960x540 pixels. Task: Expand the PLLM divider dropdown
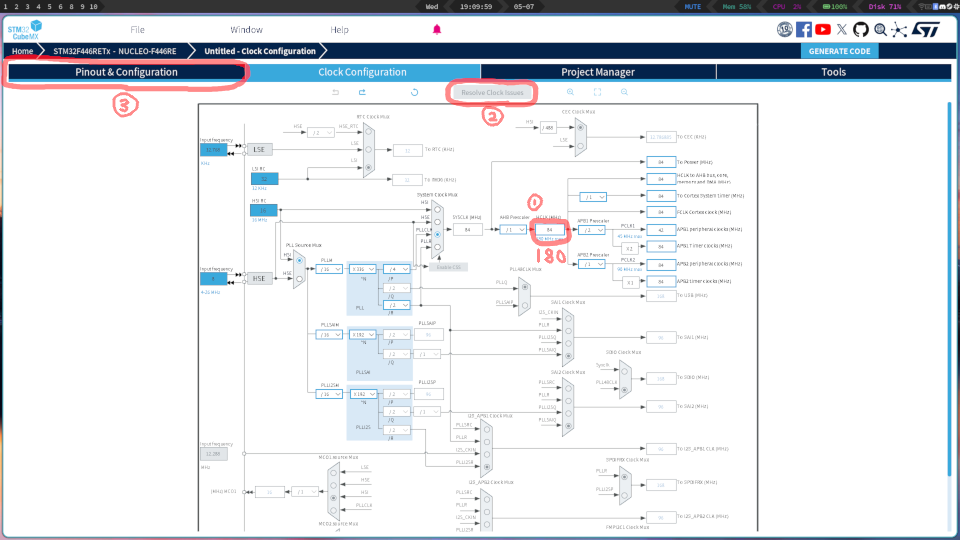click(x=327, y=269)
